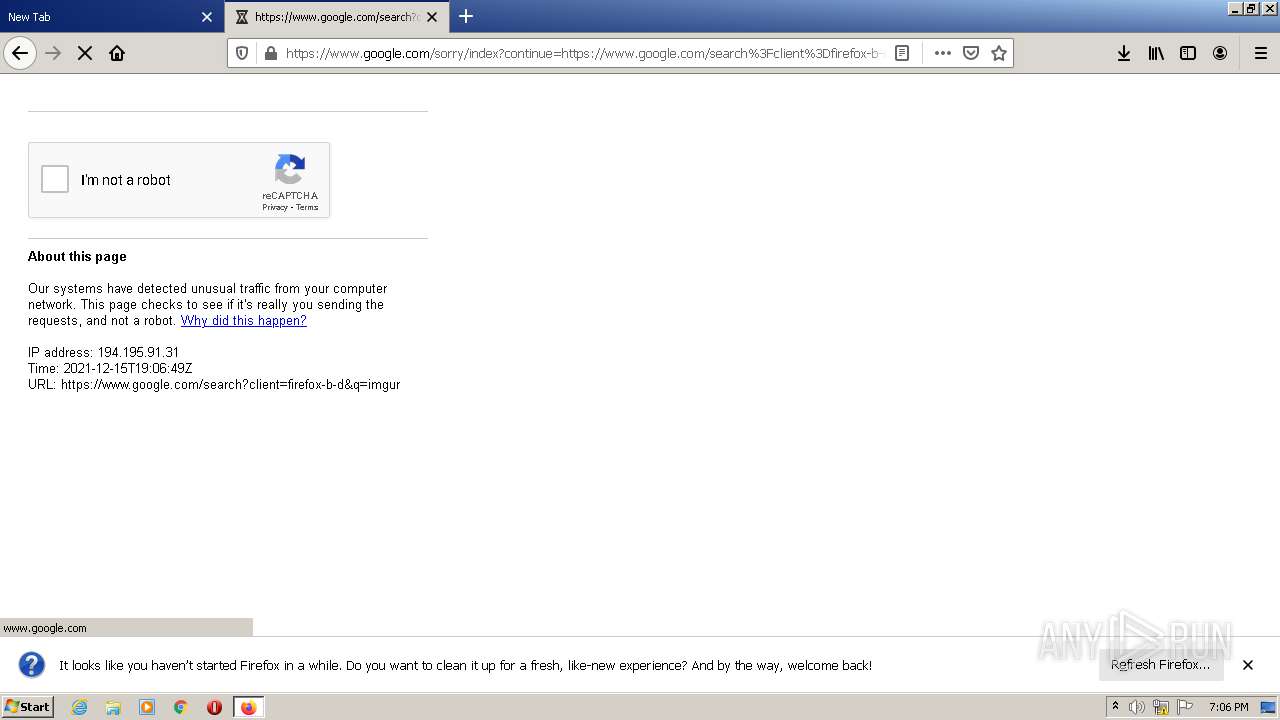Click the taskbar clock 7:06 PM
This screenshot has height=720, width=1280.
click(x=1228, y=707)
